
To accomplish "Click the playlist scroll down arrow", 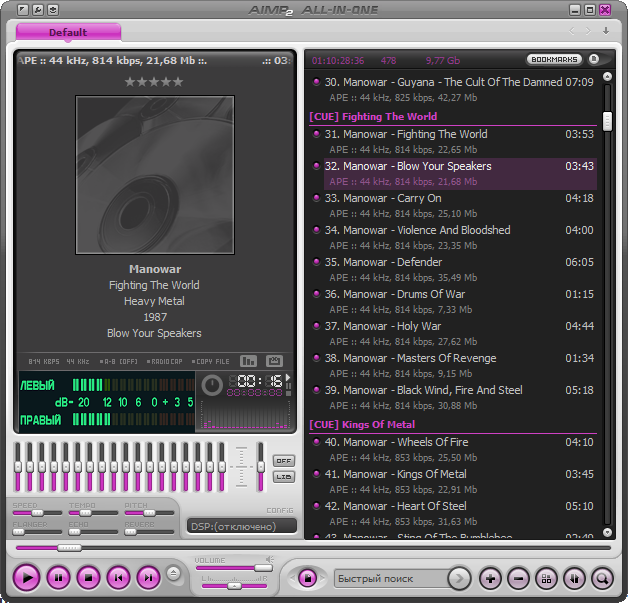I will (x=607, y=532).
